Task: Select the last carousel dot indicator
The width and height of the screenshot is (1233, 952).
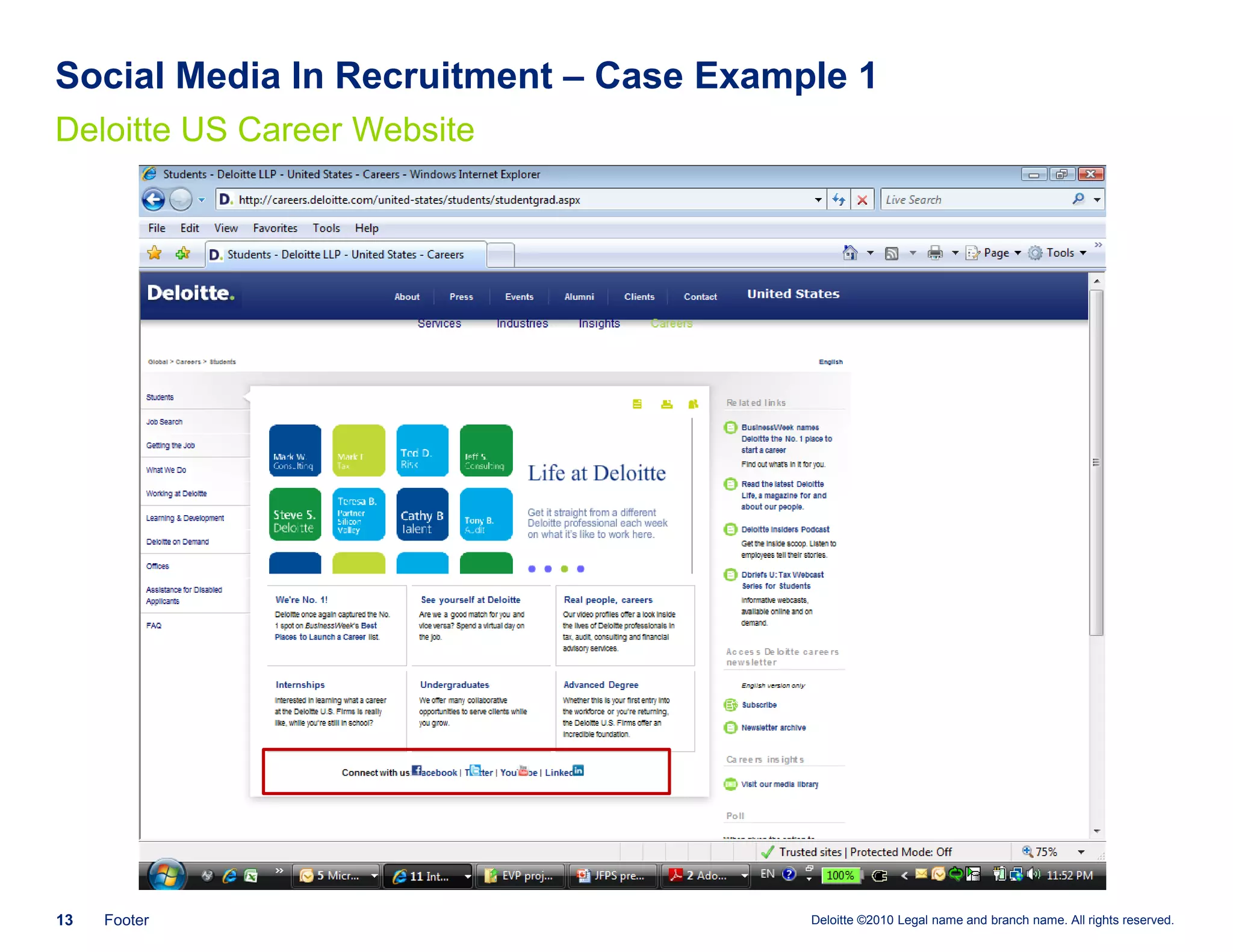Action: coord(580,569)
